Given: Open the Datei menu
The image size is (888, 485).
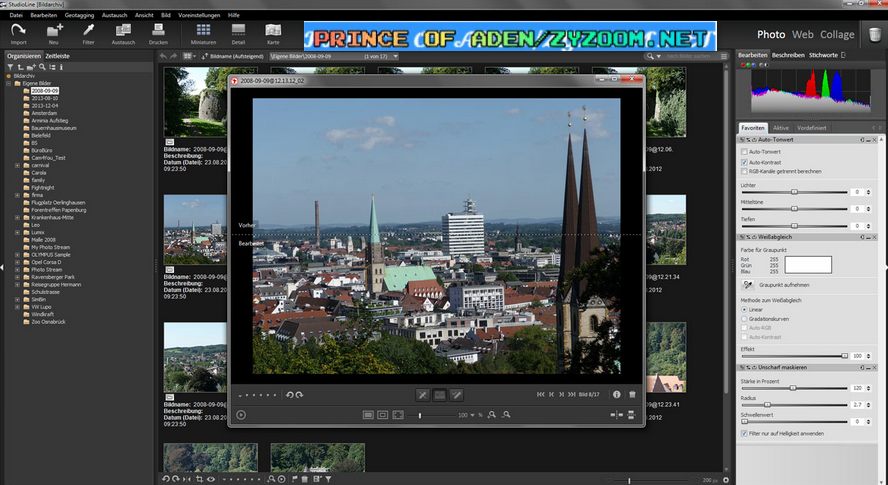Looking at the screenshot, I should click(x=16, y=15).
